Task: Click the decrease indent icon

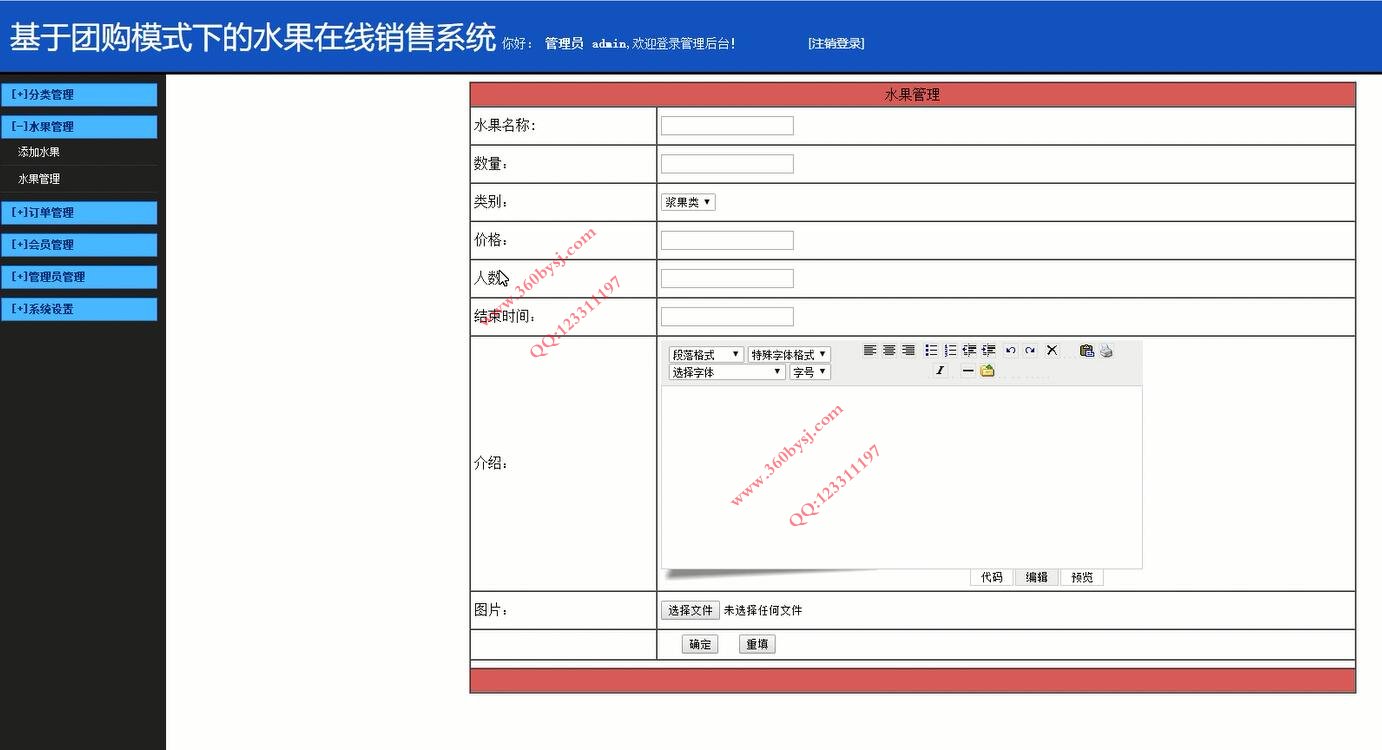Action: [x=969, y=350]
